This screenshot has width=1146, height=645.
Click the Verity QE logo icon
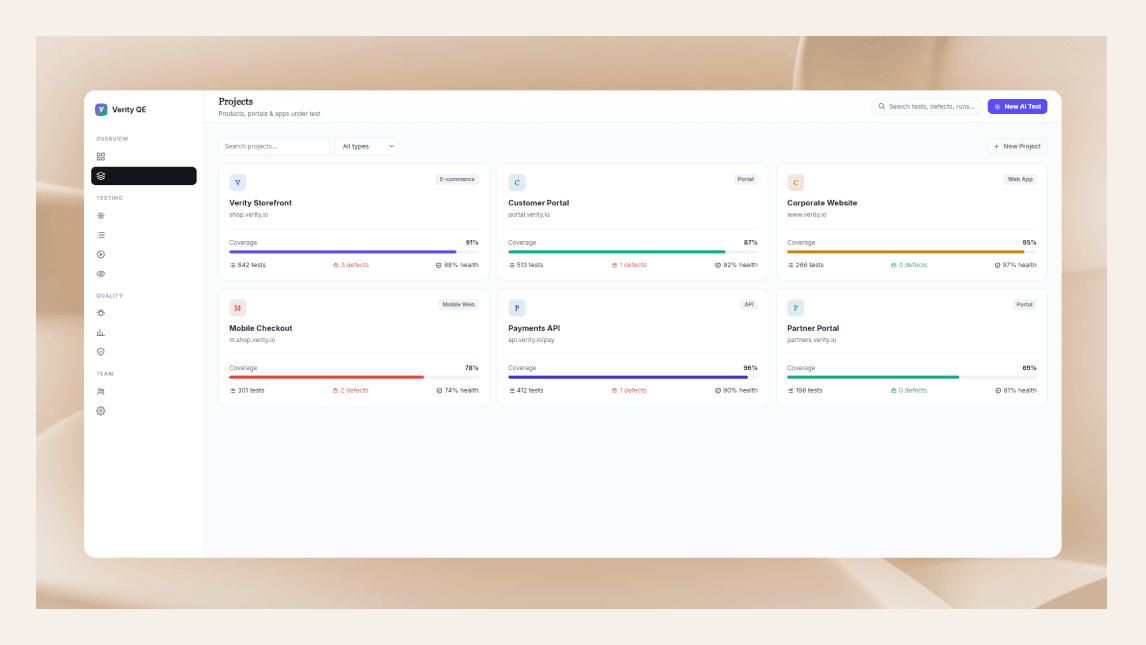[x=101, y=110]
